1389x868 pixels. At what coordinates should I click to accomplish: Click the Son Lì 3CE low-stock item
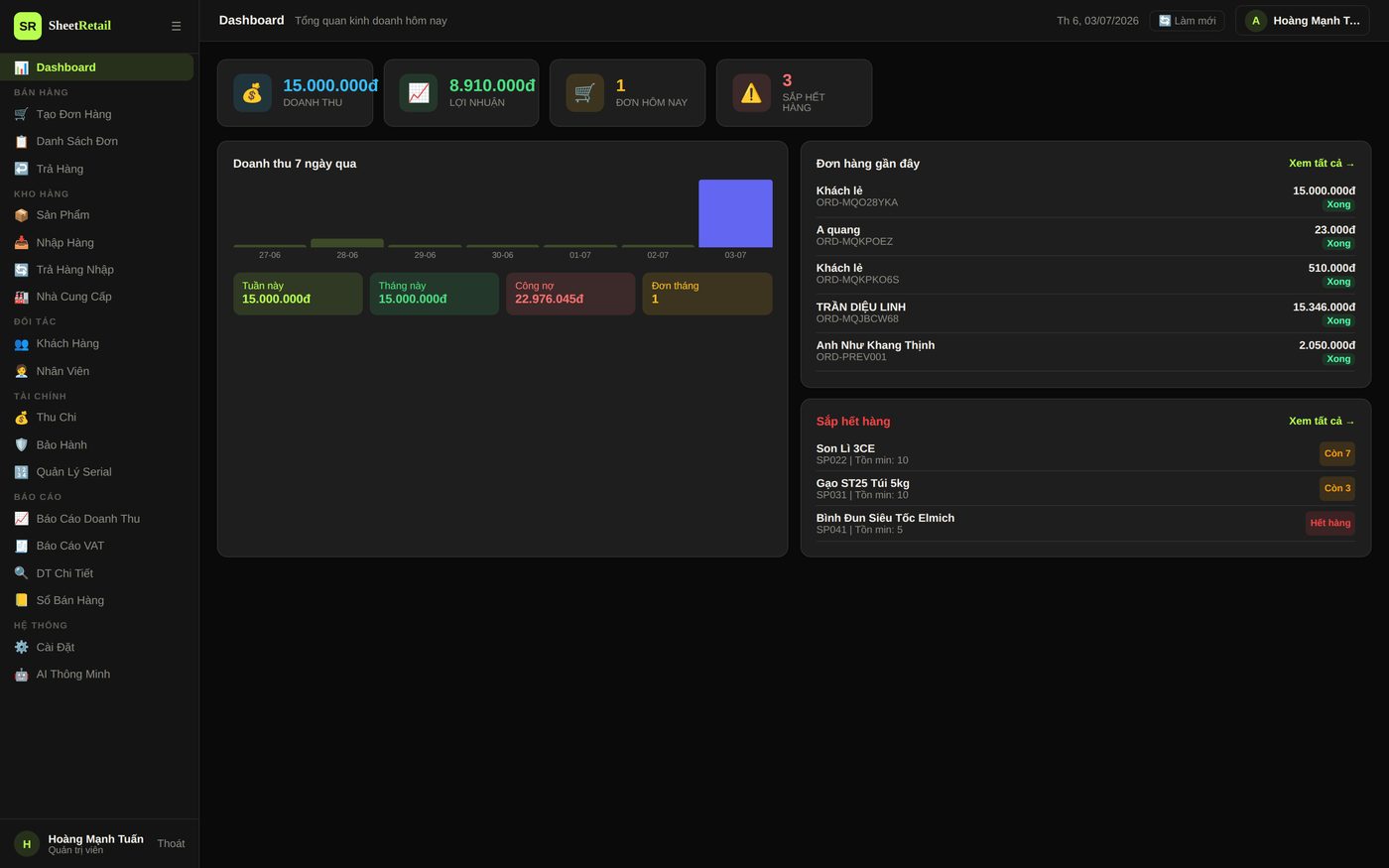1085,454
